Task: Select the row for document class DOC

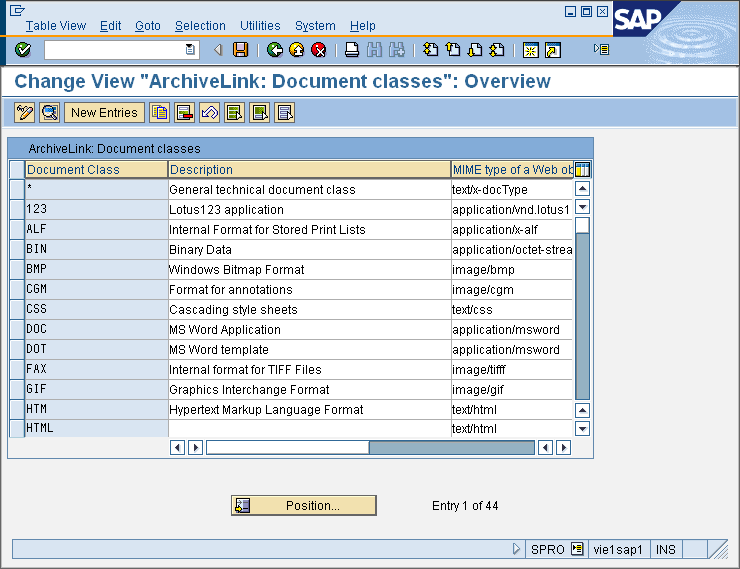Action: [16, 330]
